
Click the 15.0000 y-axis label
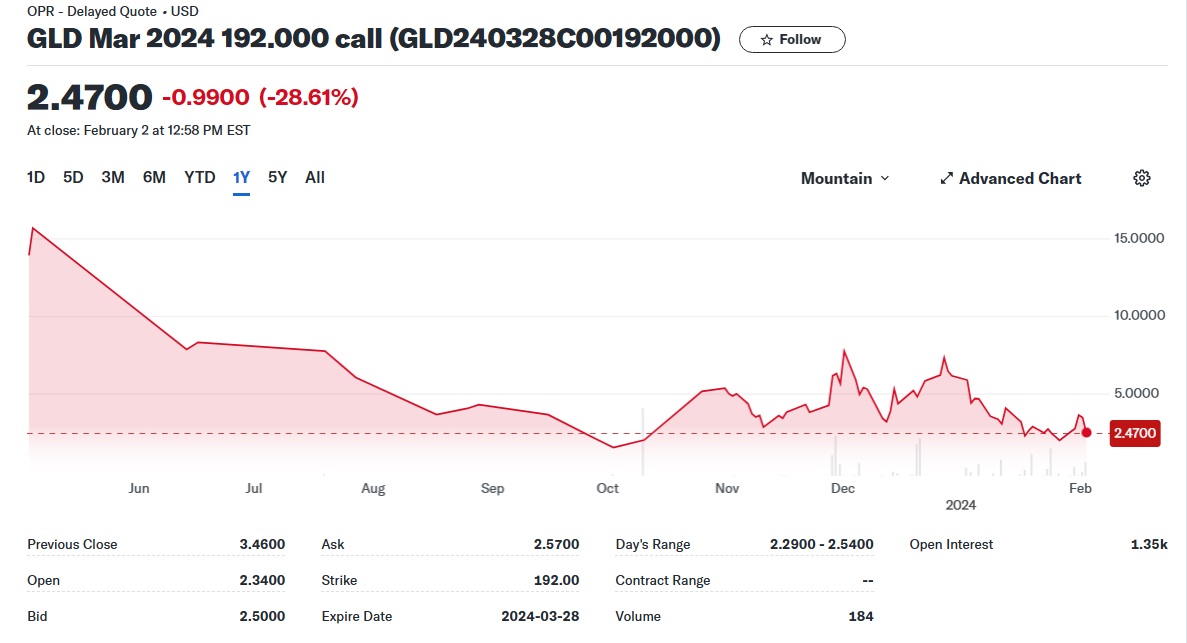pyautogui.click(x=1139, y=238)
